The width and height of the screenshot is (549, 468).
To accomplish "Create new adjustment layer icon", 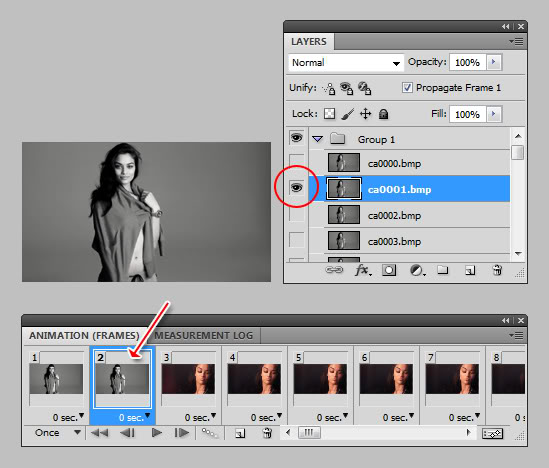I will coord(417,270).
